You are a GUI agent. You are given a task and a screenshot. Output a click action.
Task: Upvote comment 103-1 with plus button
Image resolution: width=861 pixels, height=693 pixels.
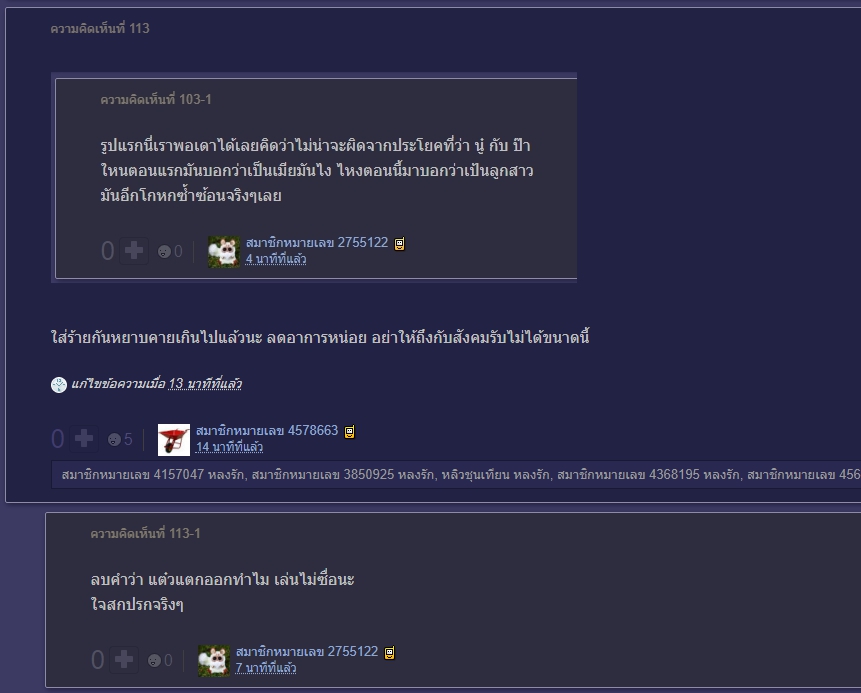134,251
